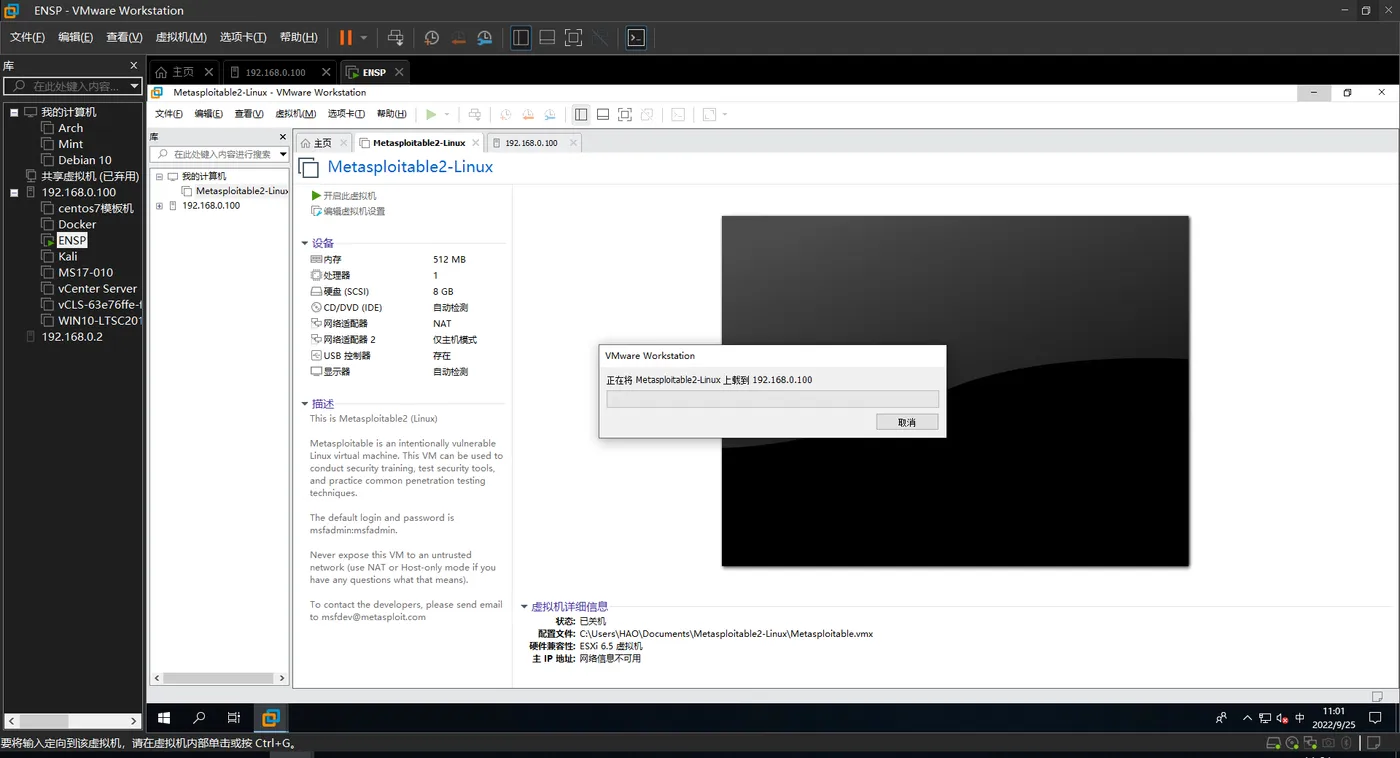The height and width of the screenshot is (758, 1400).
Task: Open 编辑(E) menu in inner window
Action: pyautogui.click(x=209, y=114)
